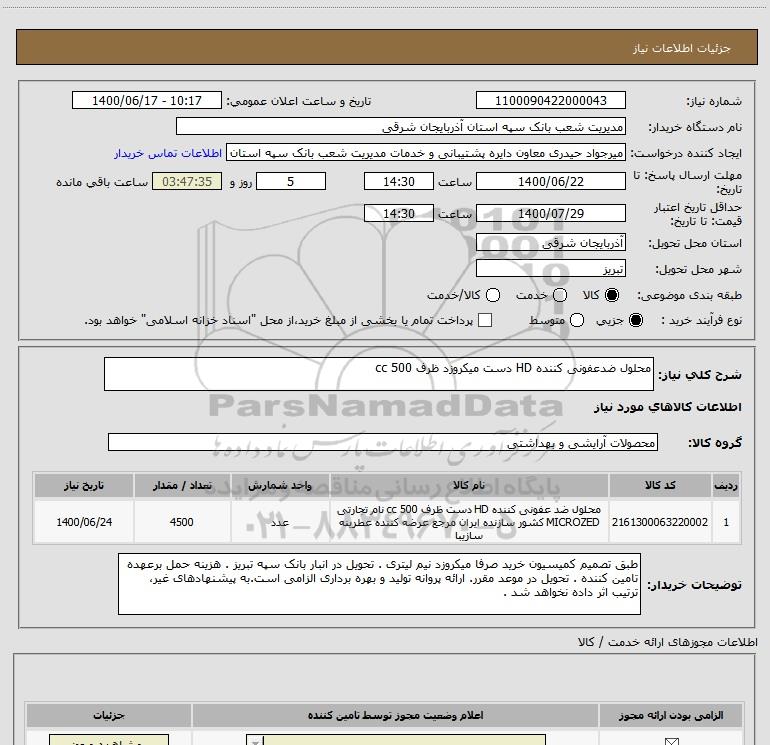Viewport: 770px width, 745px height.
Task: Choose متوسط purchase process type
Action: [x=577, y=320]
